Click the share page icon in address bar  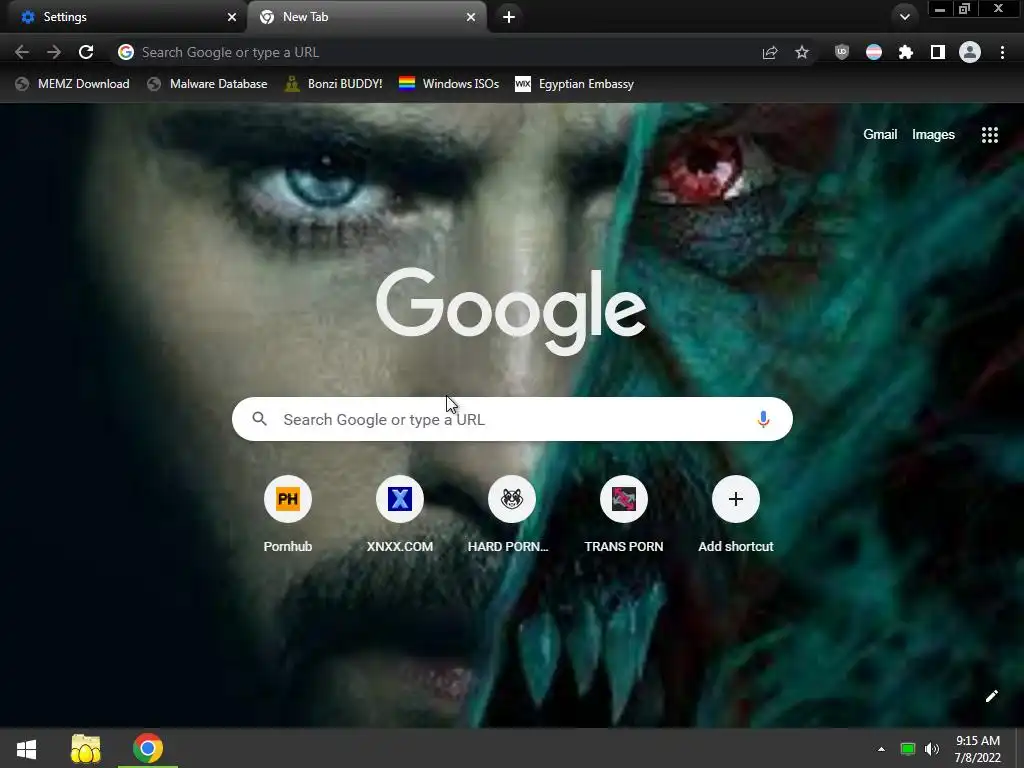[770, 52]
